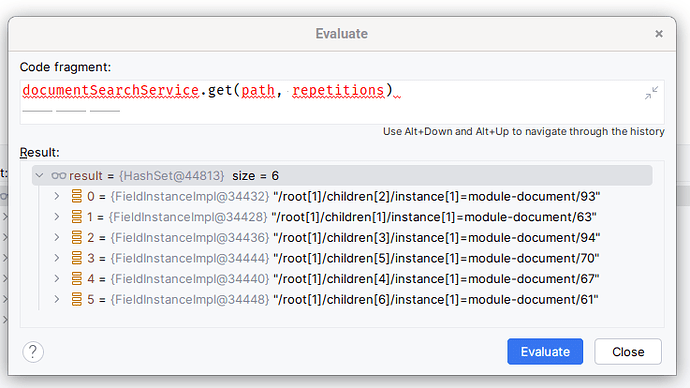The height and width of the screenshot is (388, 690).
Task: Select the path ending module-document/61
Action: coord(436,300)
